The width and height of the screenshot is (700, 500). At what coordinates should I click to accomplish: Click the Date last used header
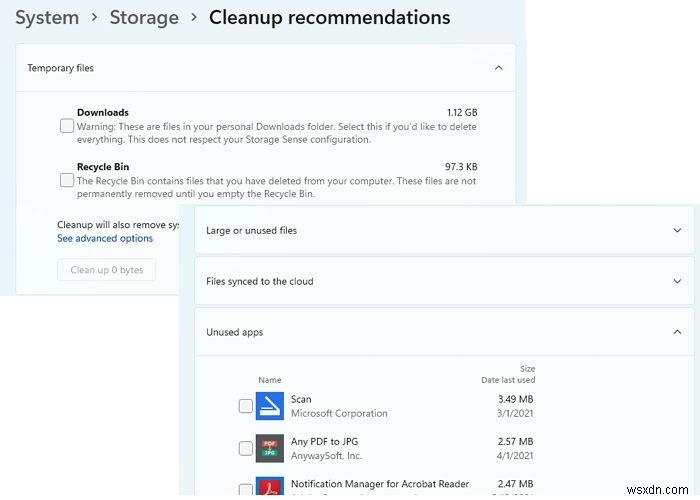click(x=507, y=380)
